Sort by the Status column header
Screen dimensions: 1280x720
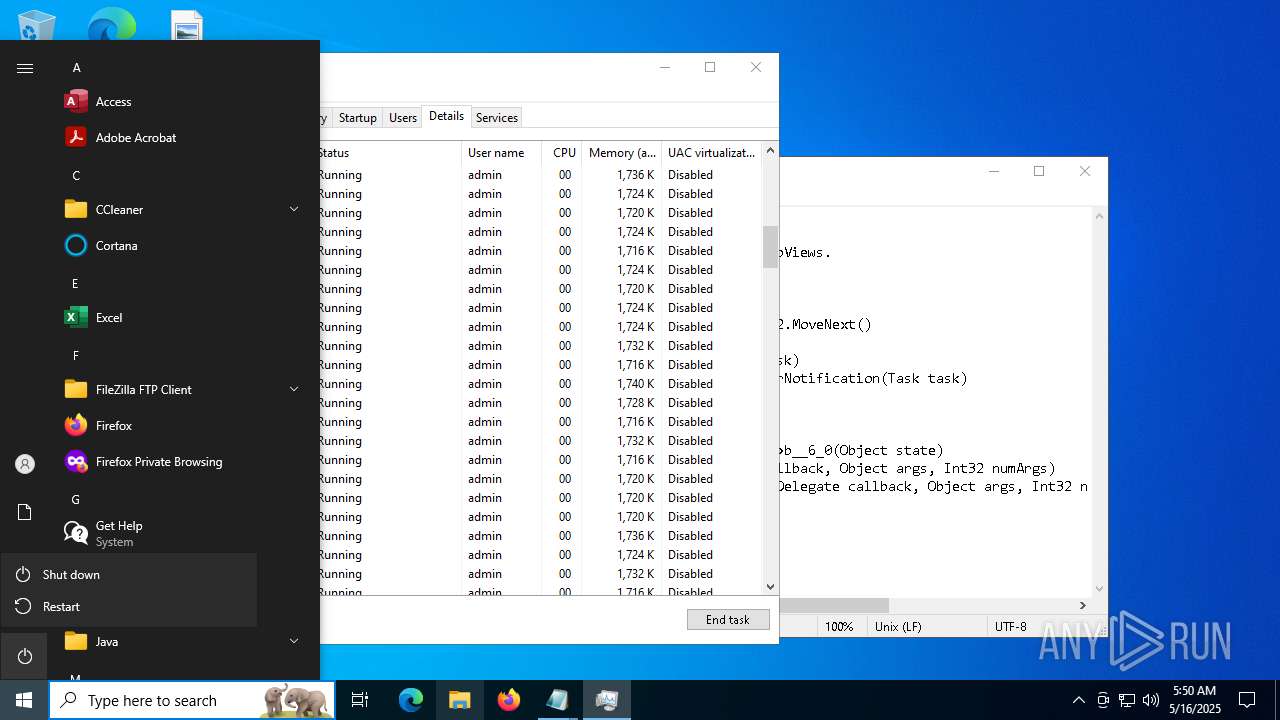pos(390,153)
